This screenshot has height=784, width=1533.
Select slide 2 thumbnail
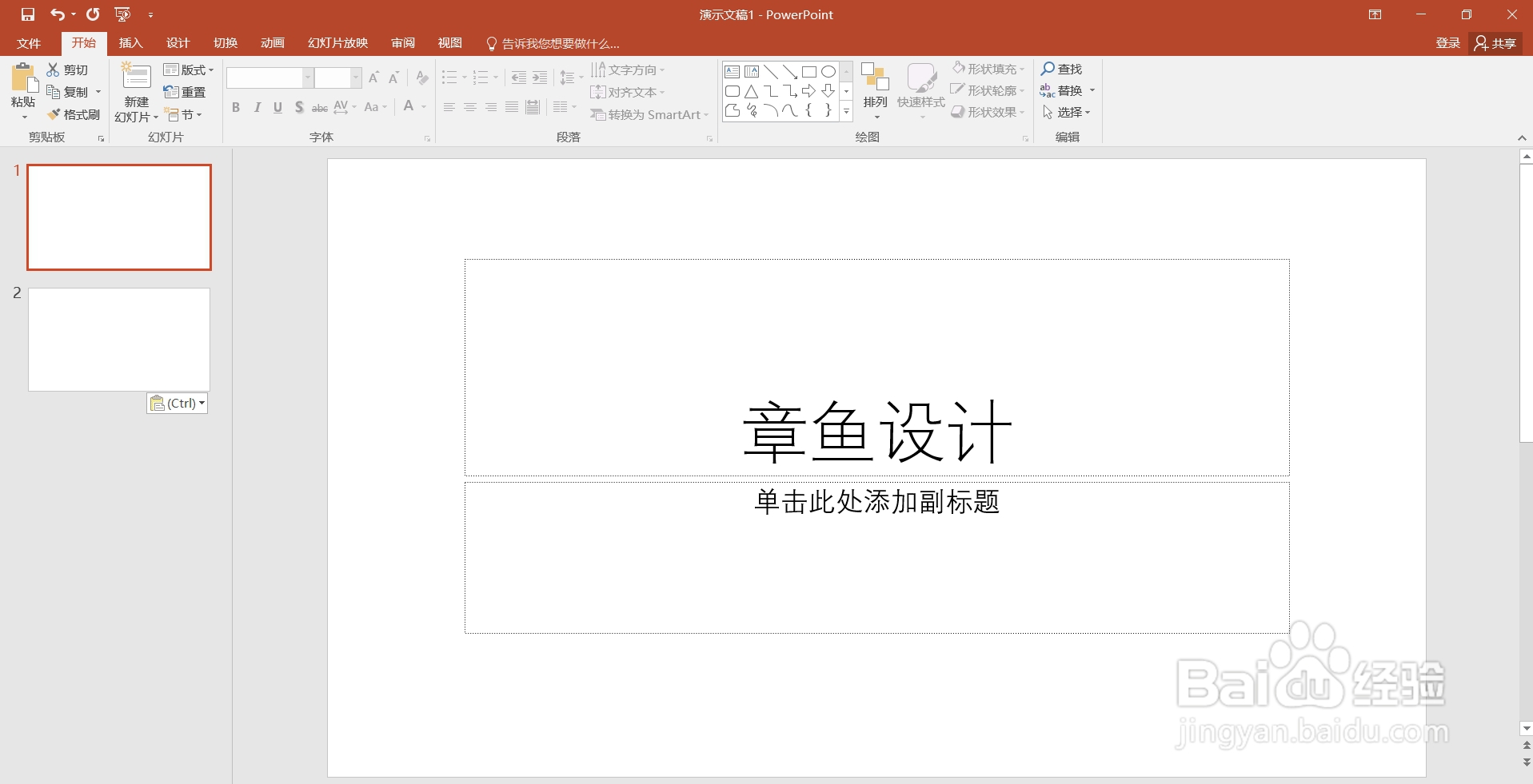click(x=119, y=340)
